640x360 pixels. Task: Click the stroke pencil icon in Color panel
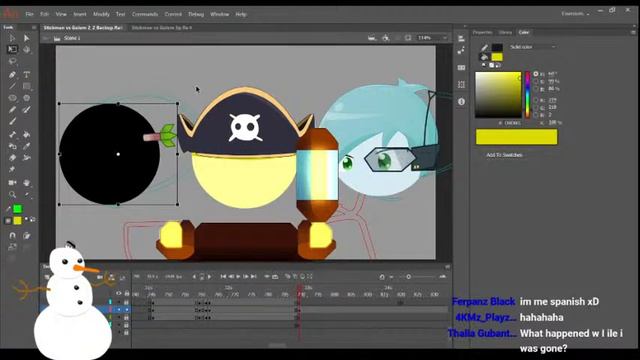coord(484,48)
